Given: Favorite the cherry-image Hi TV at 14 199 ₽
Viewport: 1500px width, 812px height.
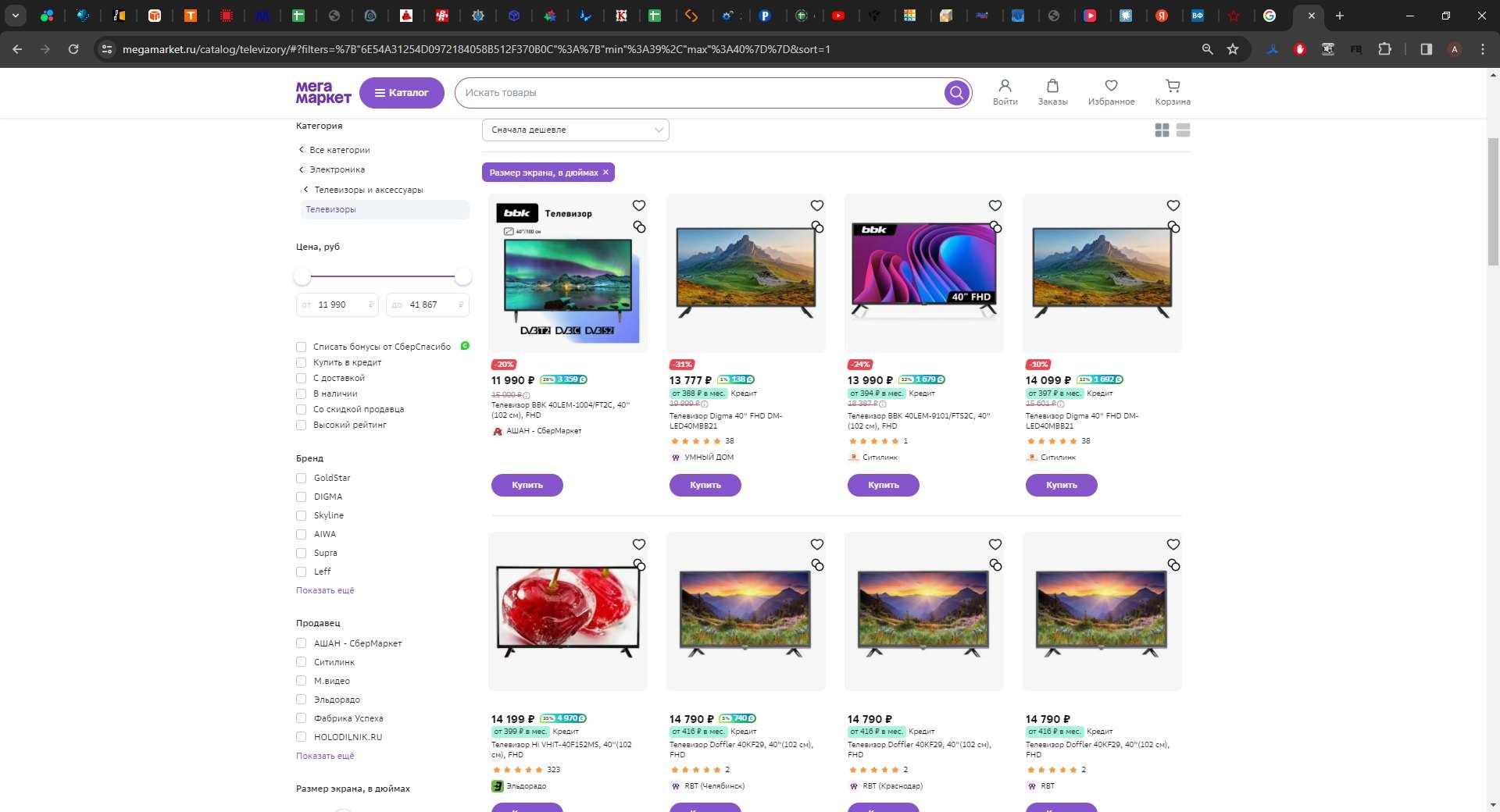Looking at the screenshot, I should tap(639, 544).
